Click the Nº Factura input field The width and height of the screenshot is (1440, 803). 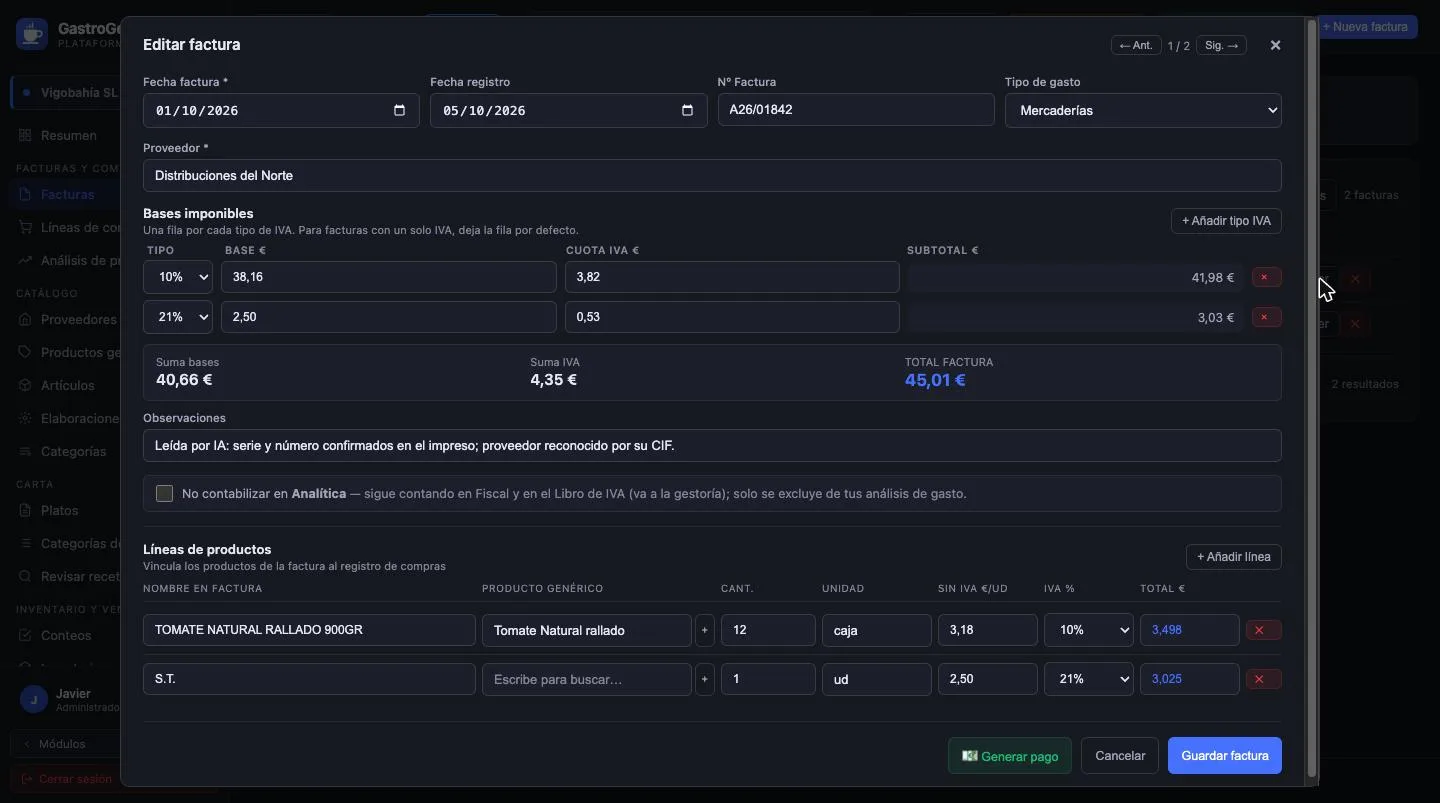(856, 110)
